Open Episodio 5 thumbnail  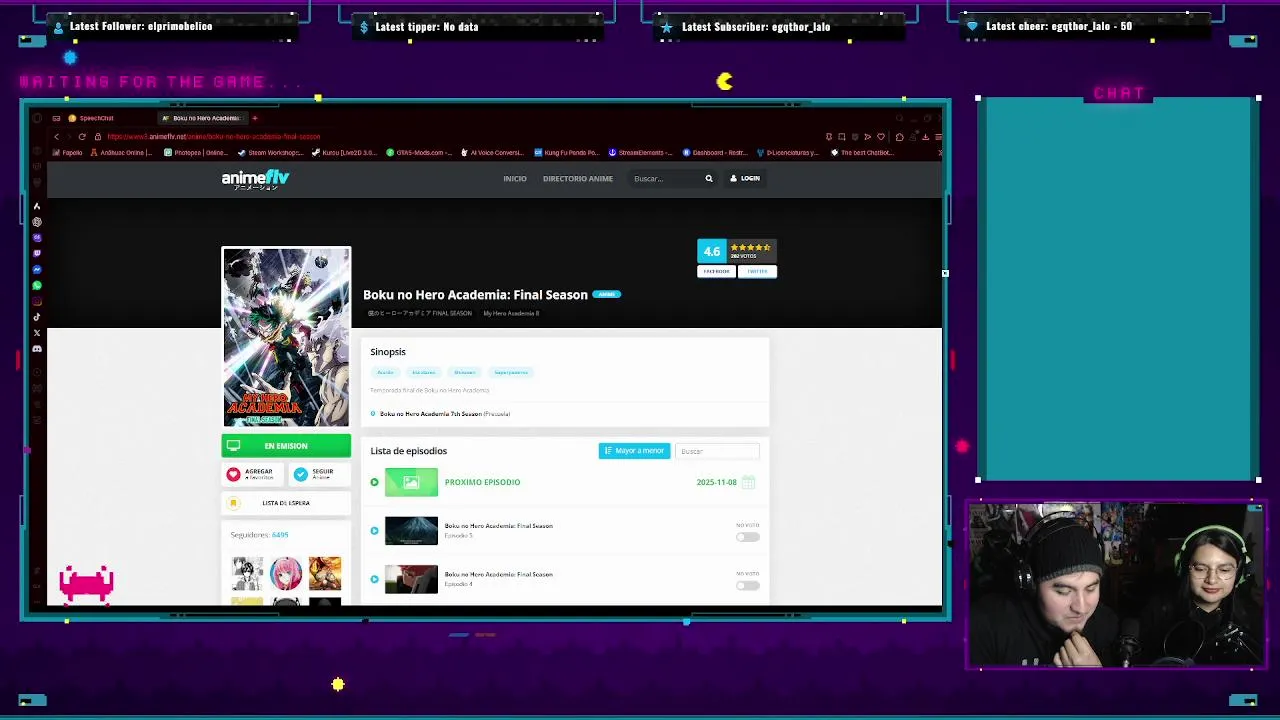pyautogui.click(x=411, y=531)
